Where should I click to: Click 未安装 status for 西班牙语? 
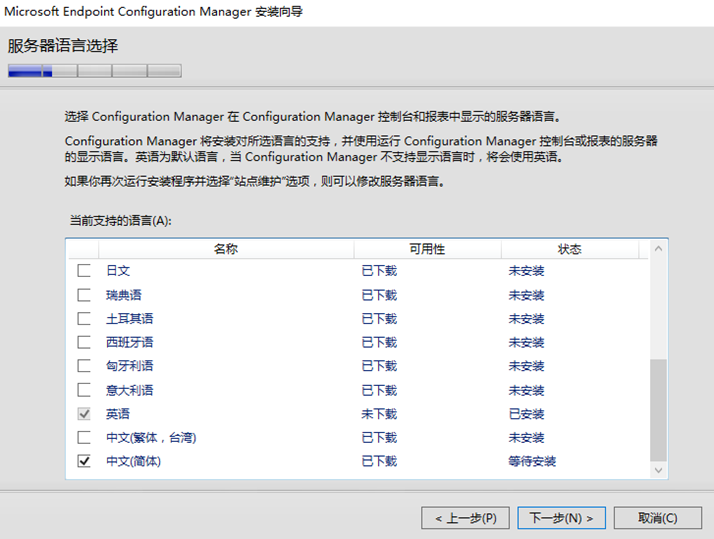(x=526, y=342)
